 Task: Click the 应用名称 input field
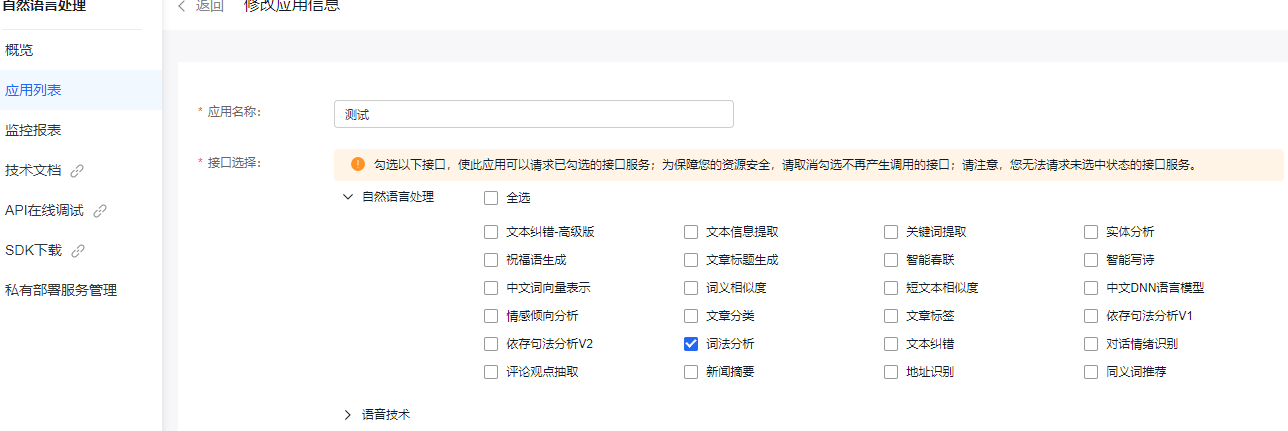click(x=534, y=114)
